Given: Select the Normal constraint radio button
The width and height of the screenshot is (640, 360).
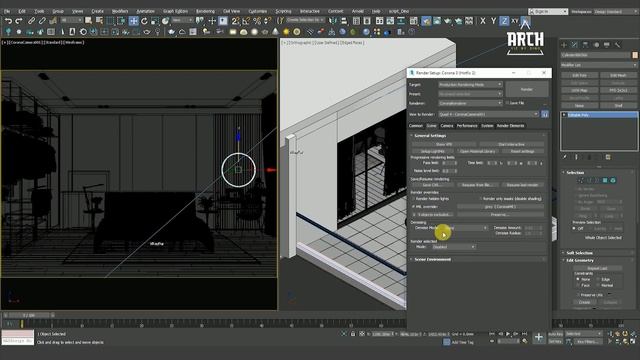Looking at the screenshot, I should [598, 285].
